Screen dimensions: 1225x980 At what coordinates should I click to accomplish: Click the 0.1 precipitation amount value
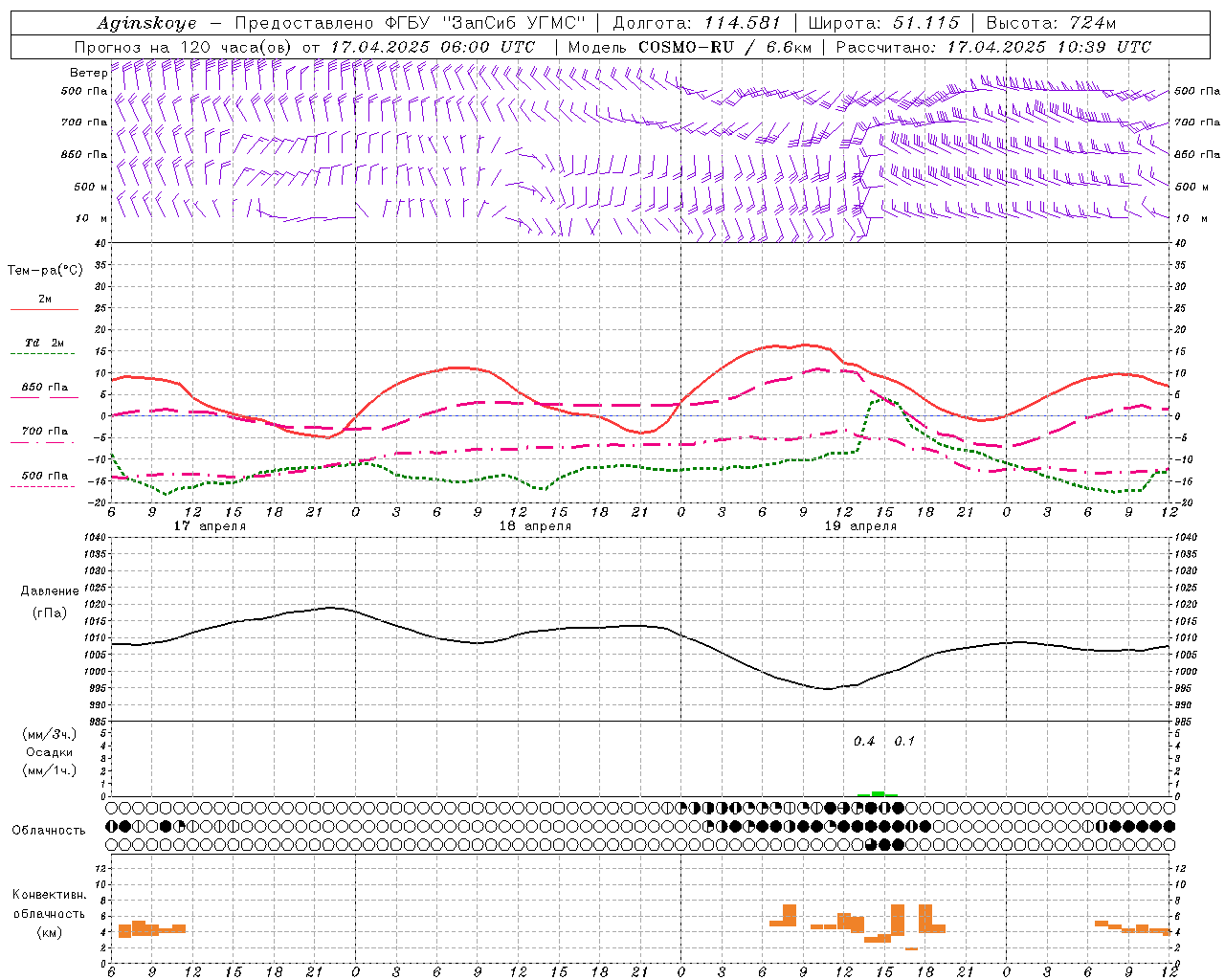tap(904, 742)
